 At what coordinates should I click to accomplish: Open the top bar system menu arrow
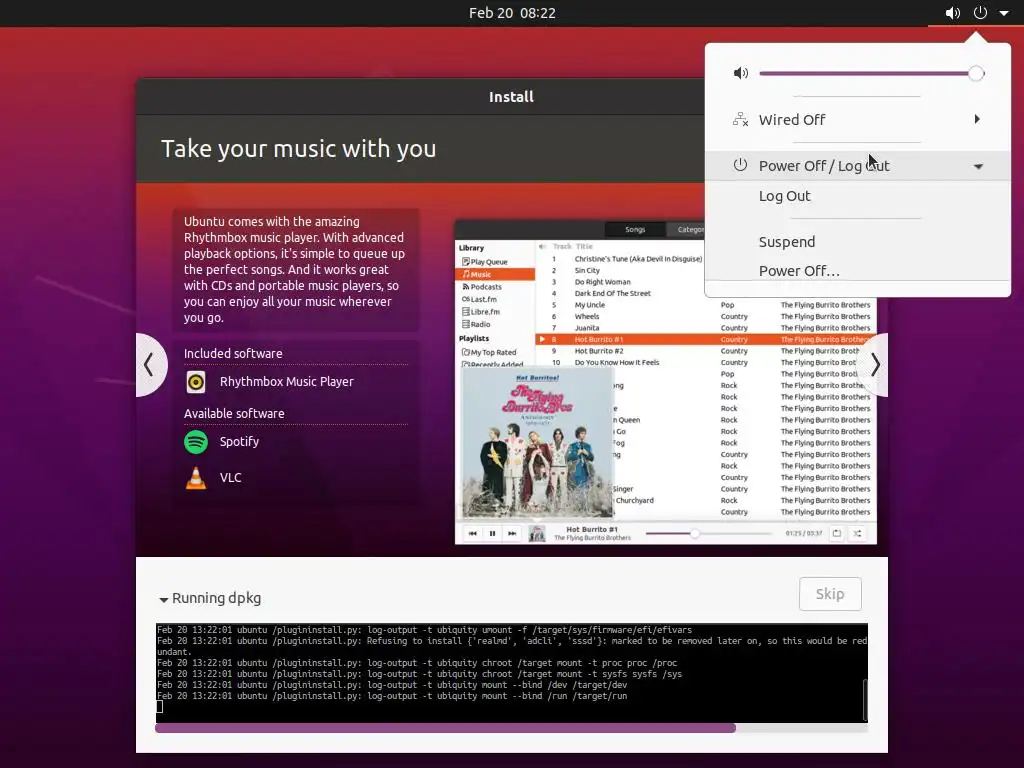point(1004,13)
